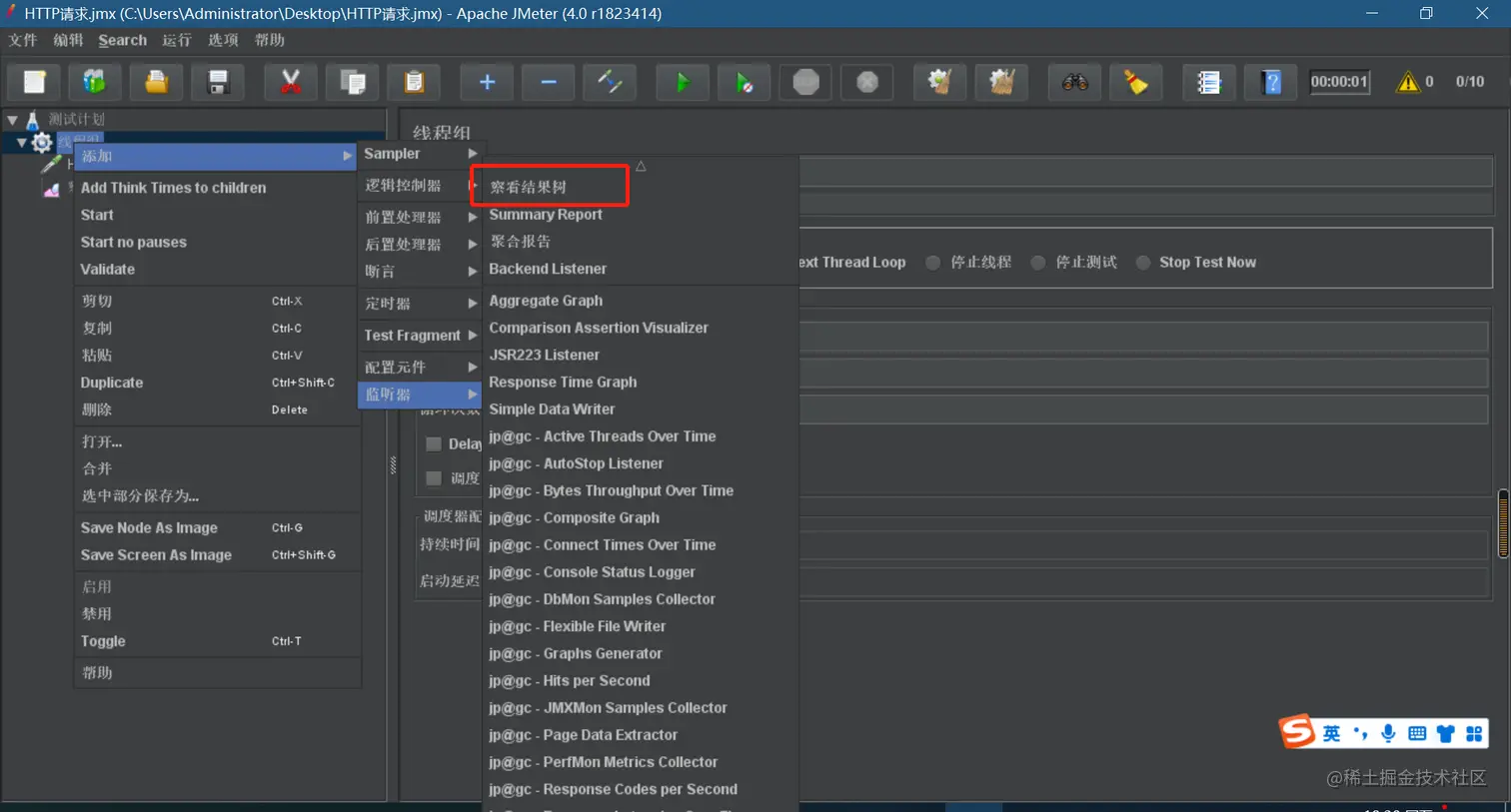Open the Sogou toolbox grid icon

click(x=1474, y=734)
